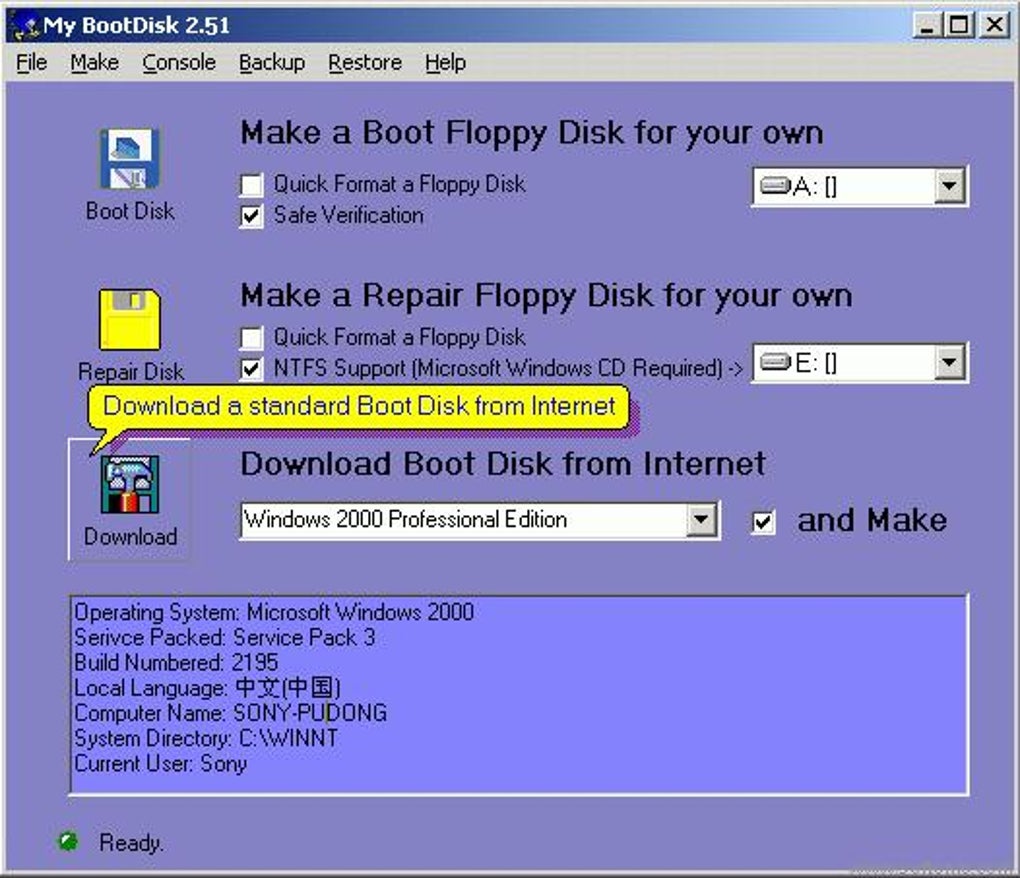Close the My BootDisk window
The width and height of the screenshot is (1020, 878).
coord(995,26)
